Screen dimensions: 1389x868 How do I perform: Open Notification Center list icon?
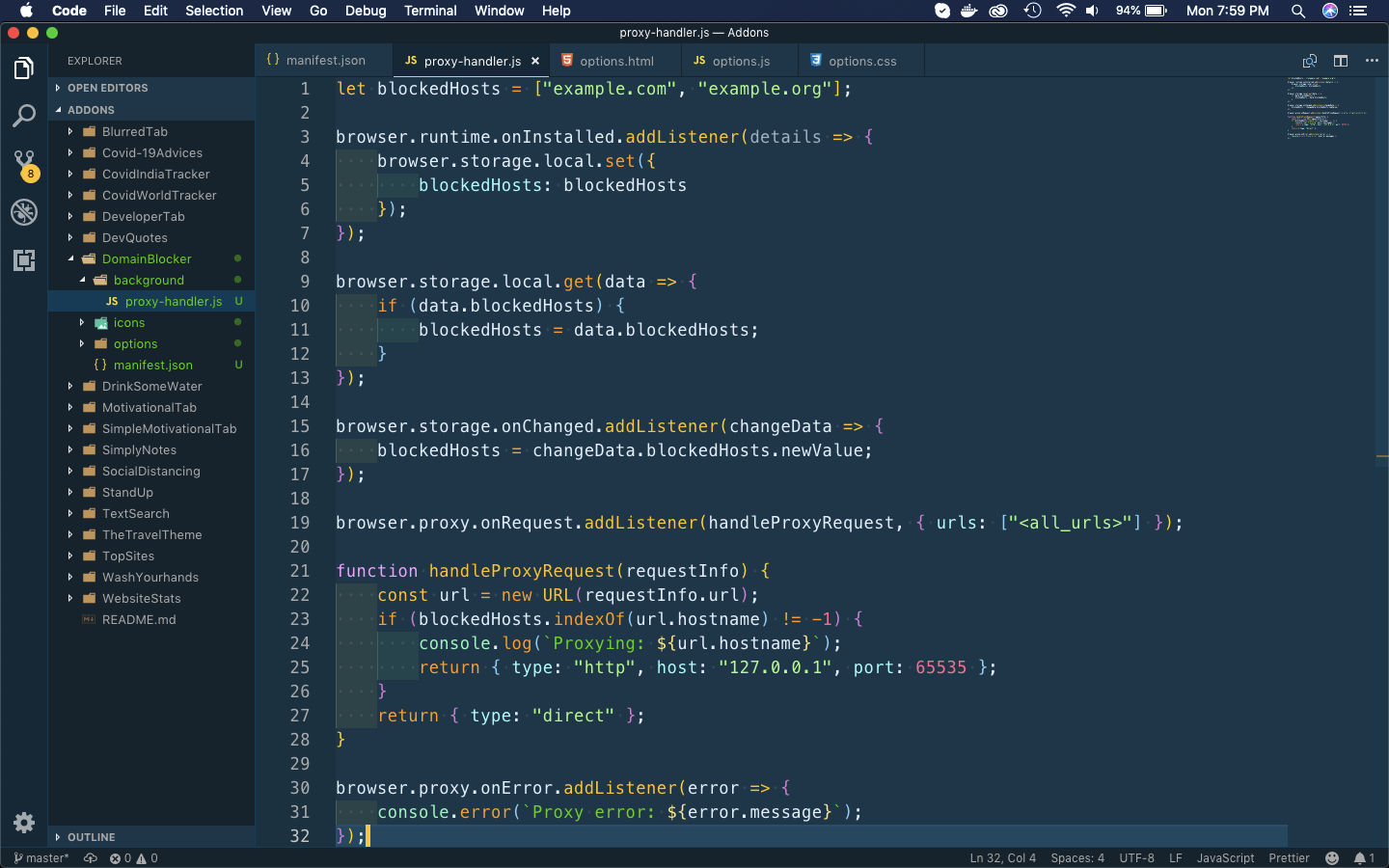point(1358,11)
